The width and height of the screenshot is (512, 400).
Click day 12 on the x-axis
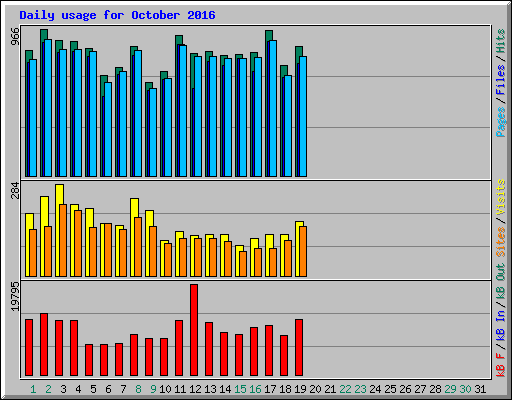(195, 389)
